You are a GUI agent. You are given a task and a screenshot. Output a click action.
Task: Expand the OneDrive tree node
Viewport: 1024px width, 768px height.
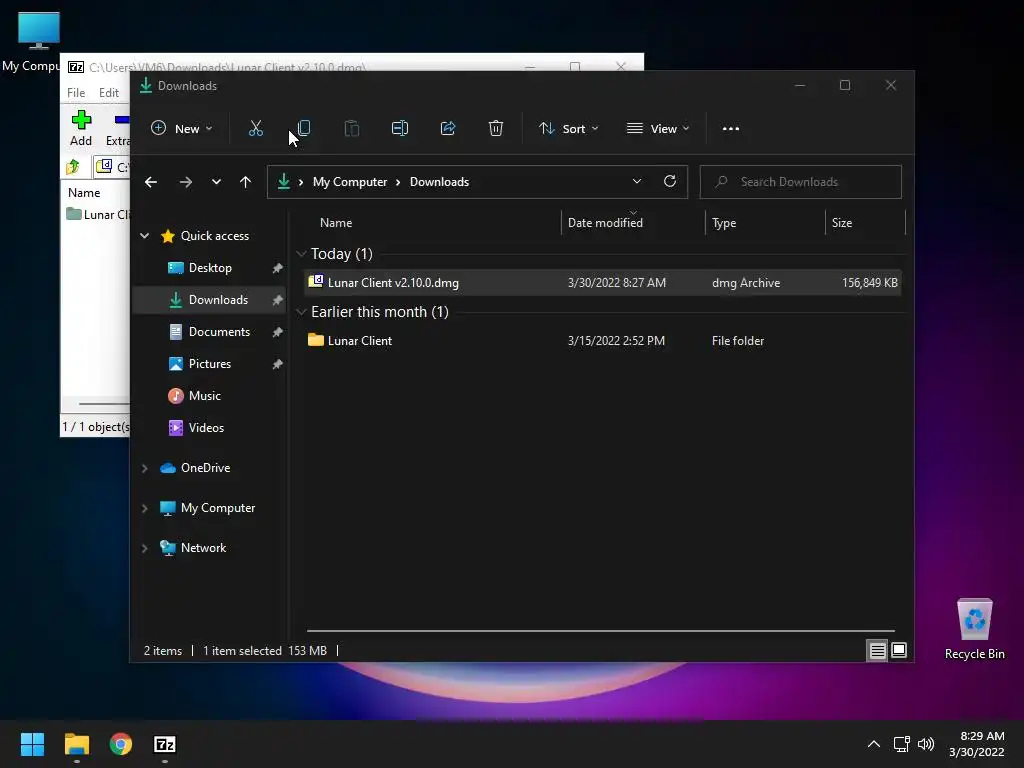coord(144,468)
